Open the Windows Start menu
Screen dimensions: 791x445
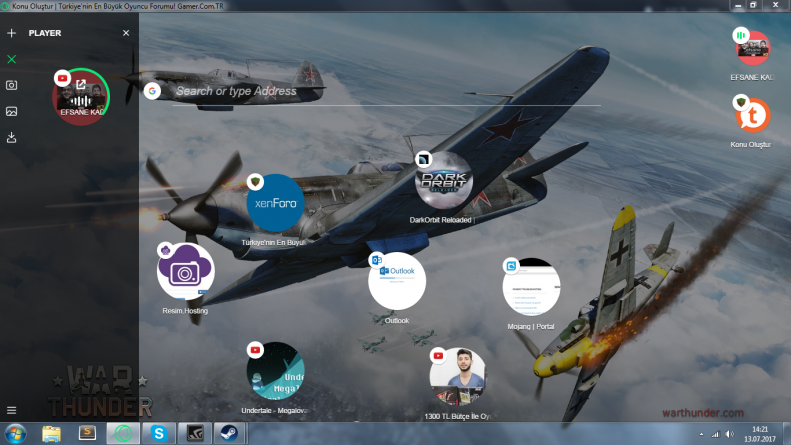tap(15, 433)
